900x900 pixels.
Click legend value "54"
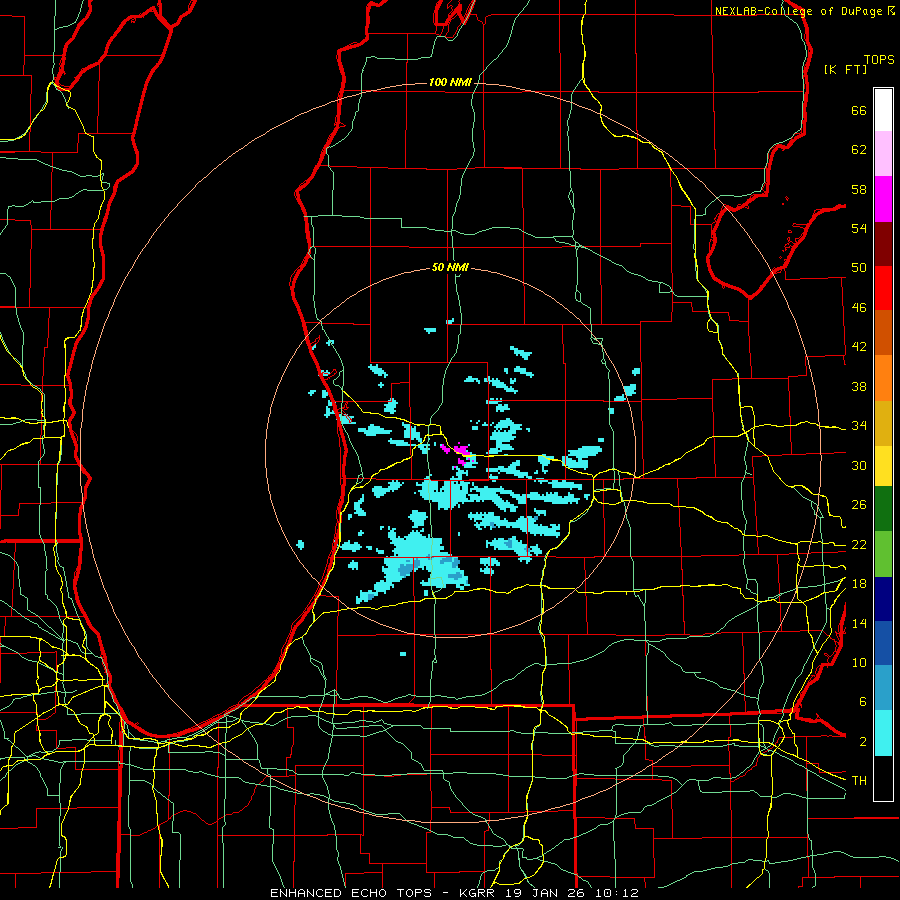coord(859,228)
